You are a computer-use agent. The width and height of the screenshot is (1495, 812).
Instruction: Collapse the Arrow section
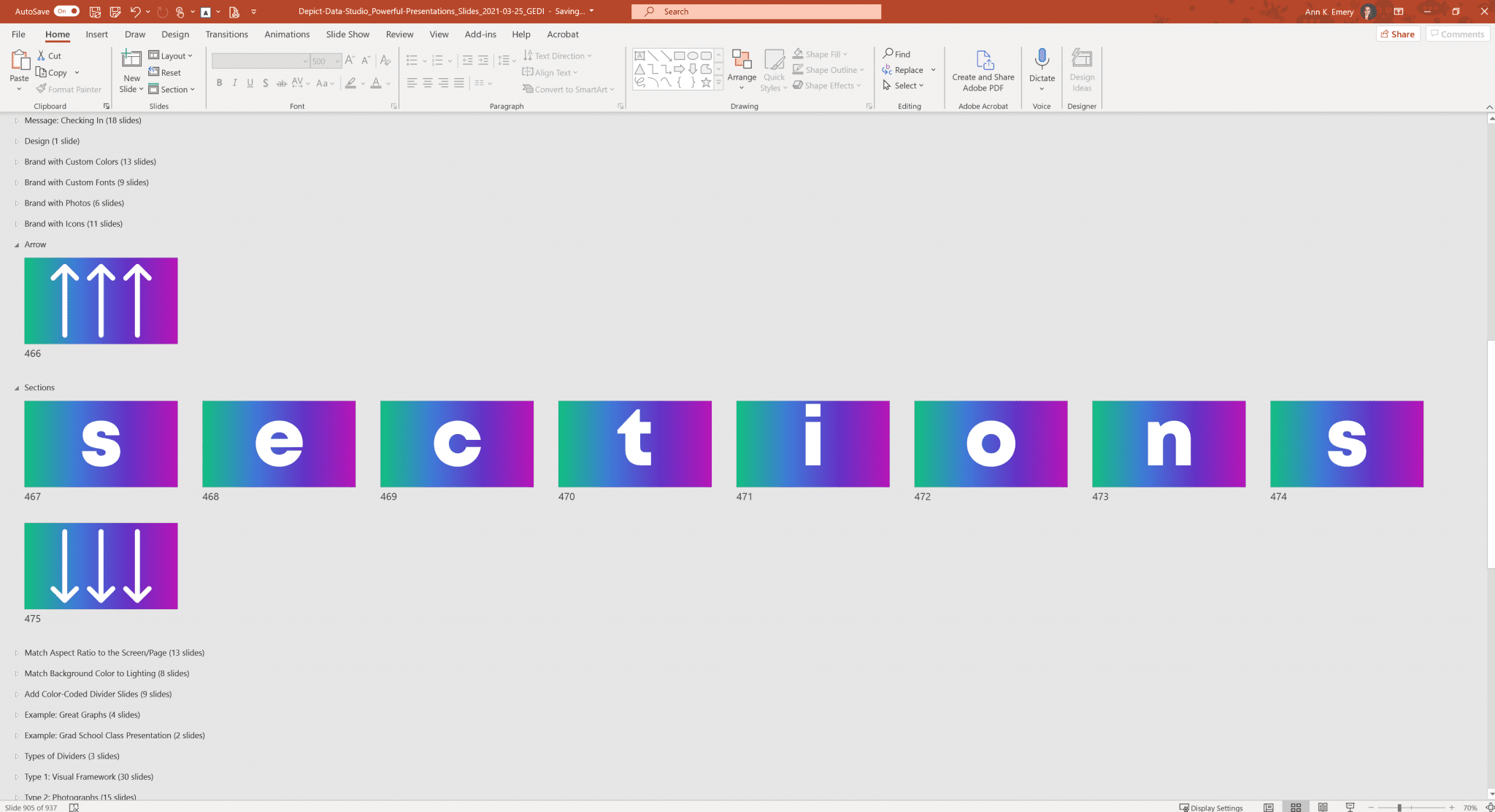[x=17, y=245]
